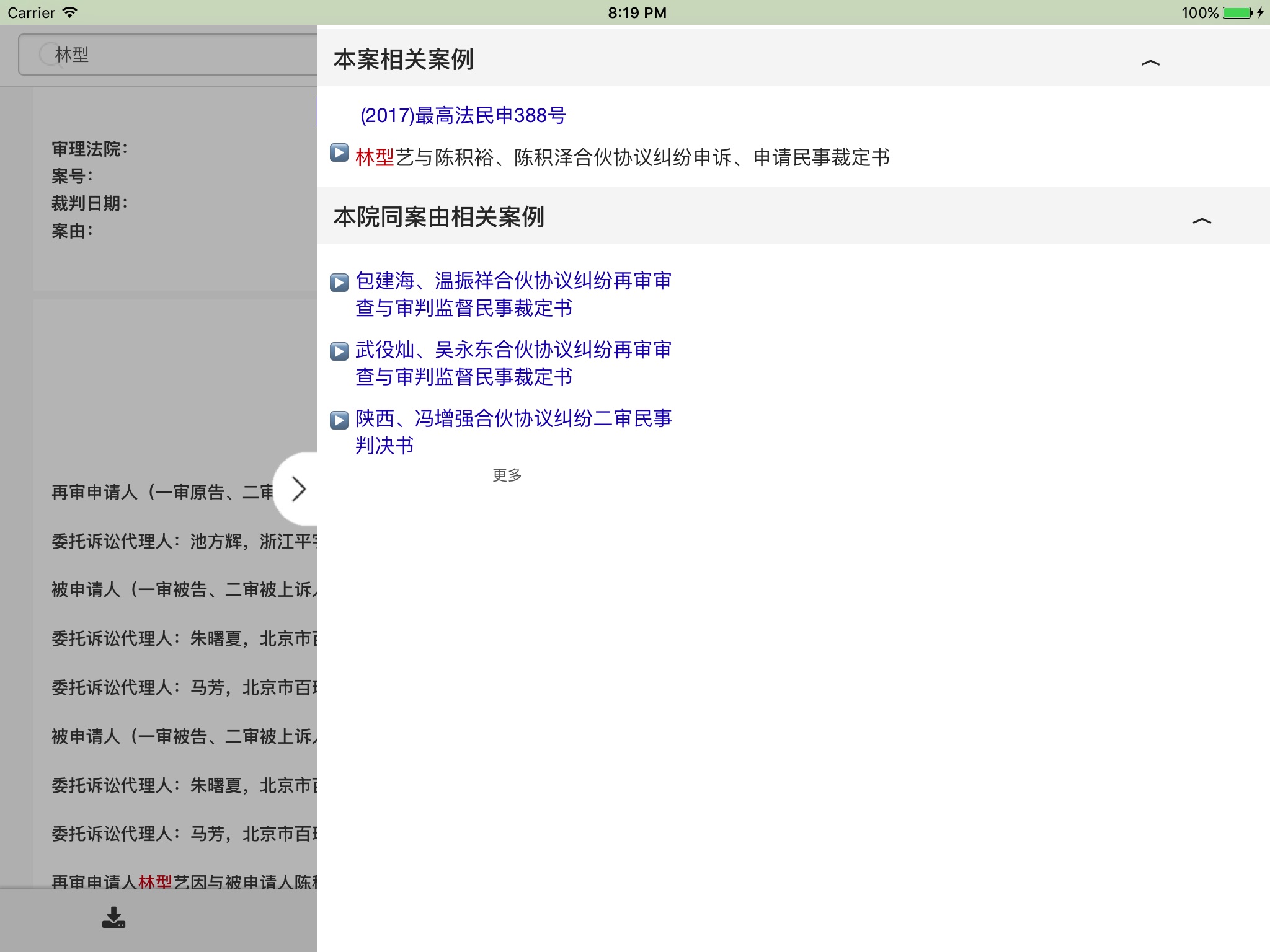The image size is (1270, 952).
Task: Click the search magnifier icon
Action: pyautogui.click(x=50, y=55)
